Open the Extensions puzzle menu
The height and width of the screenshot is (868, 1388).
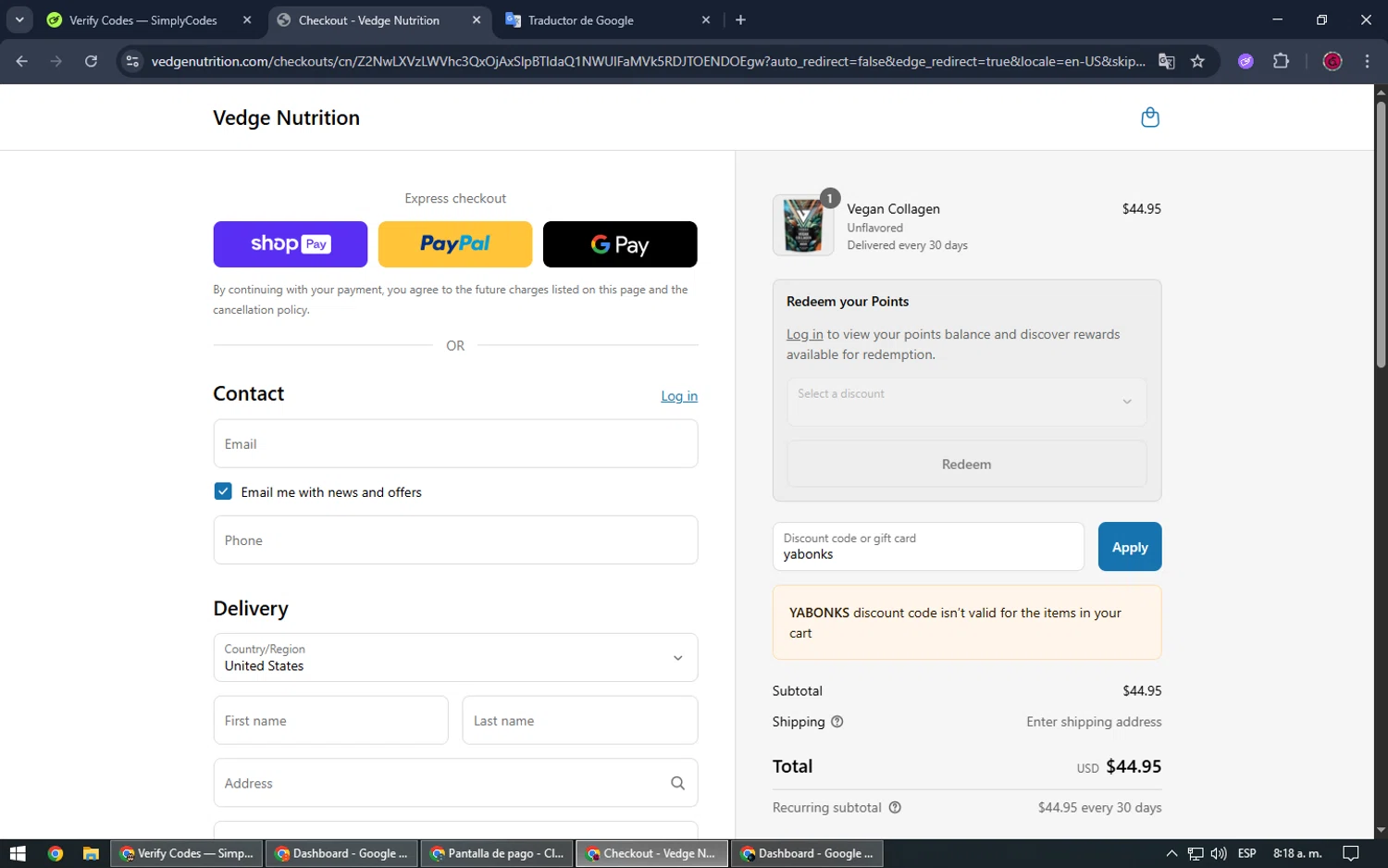pos(1281,61)
